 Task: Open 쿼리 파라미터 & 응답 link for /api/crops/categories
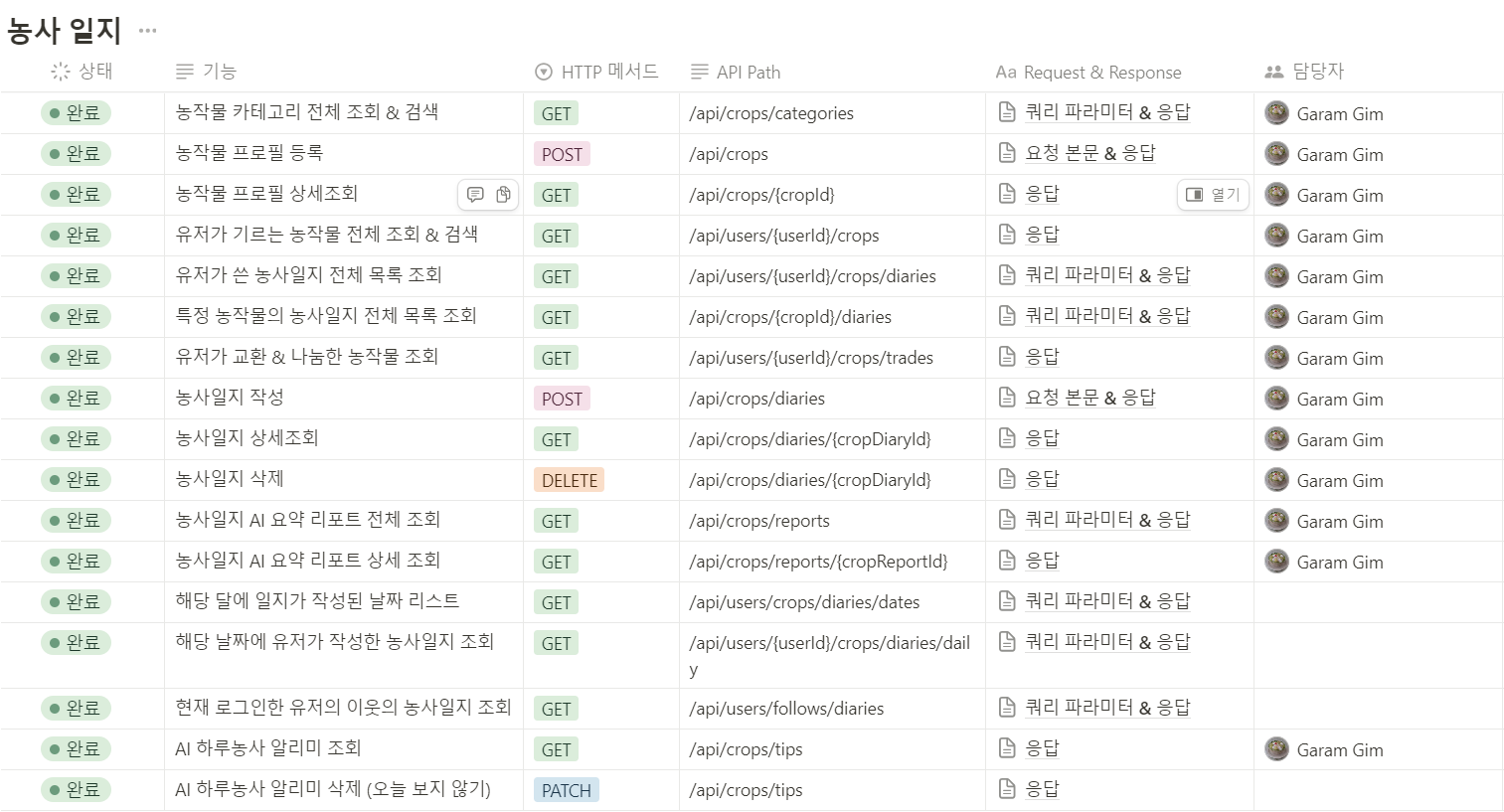click(1107, 112)
